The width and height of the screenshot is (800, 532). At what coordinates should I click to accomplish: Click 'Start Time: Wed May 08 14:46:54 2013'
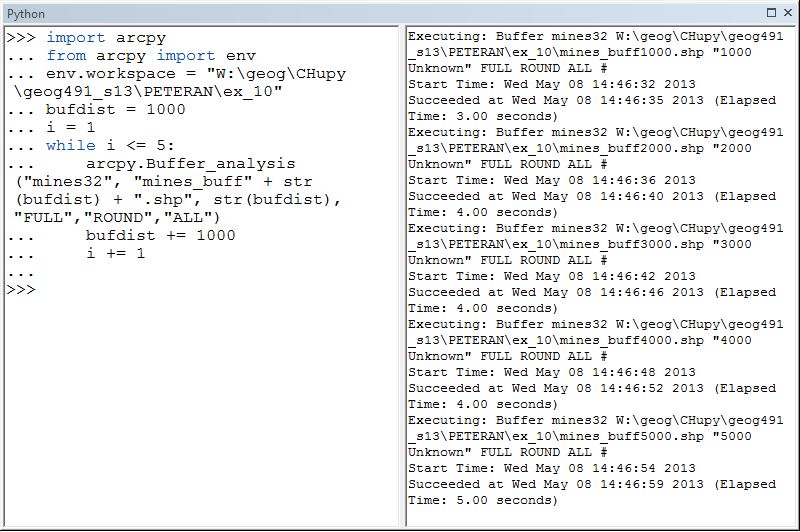[x=552, y=468]
